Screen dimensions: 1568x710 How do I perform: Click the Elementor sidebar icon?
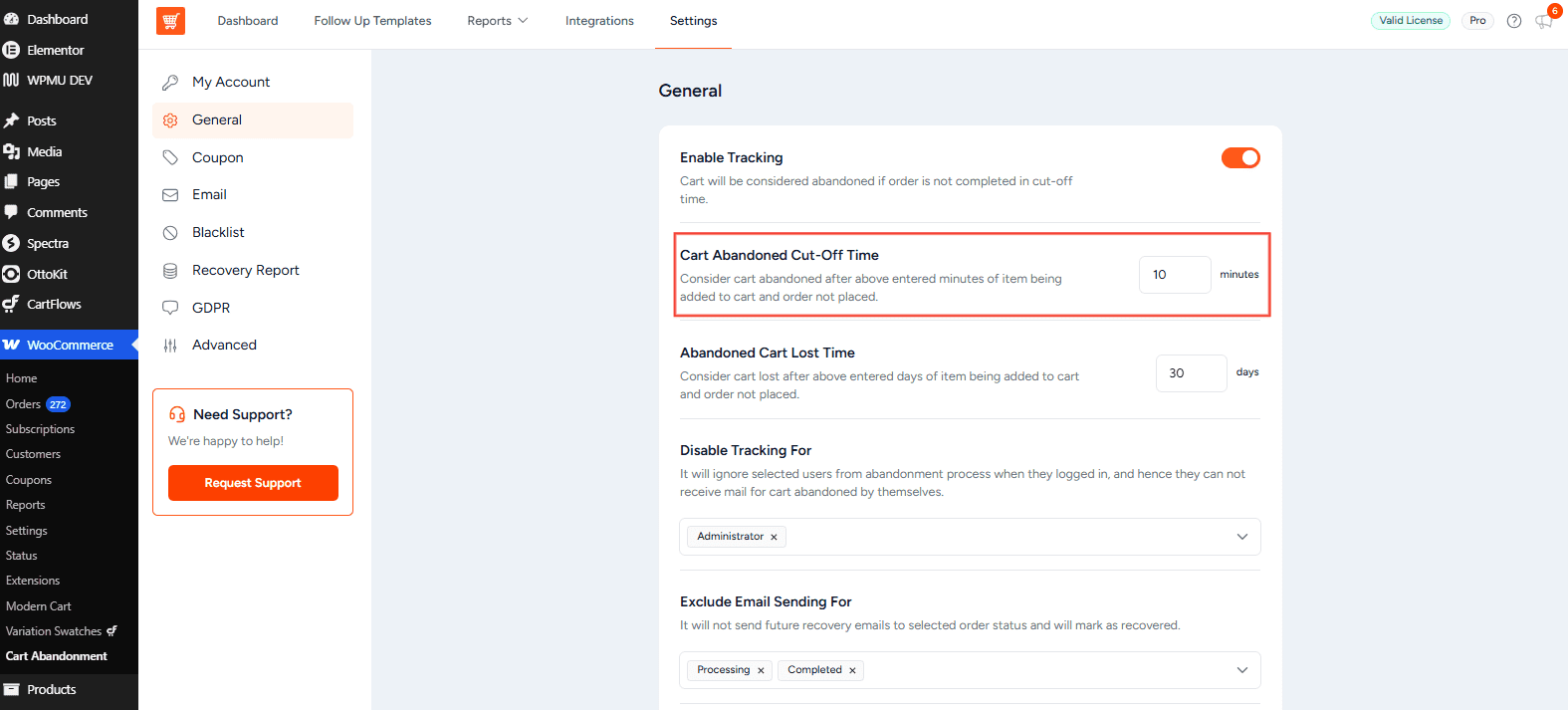click(11, 50)
